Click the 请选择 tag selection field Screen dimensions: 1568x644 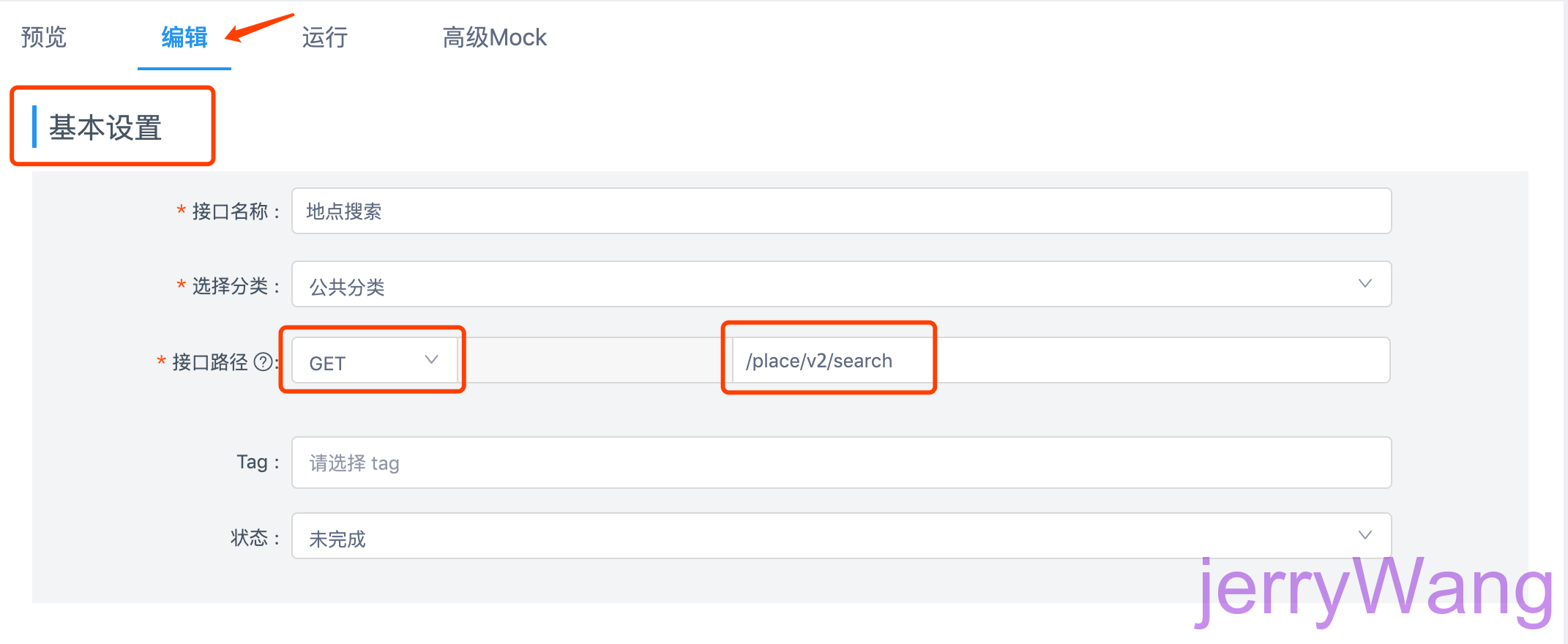(840, 463)
